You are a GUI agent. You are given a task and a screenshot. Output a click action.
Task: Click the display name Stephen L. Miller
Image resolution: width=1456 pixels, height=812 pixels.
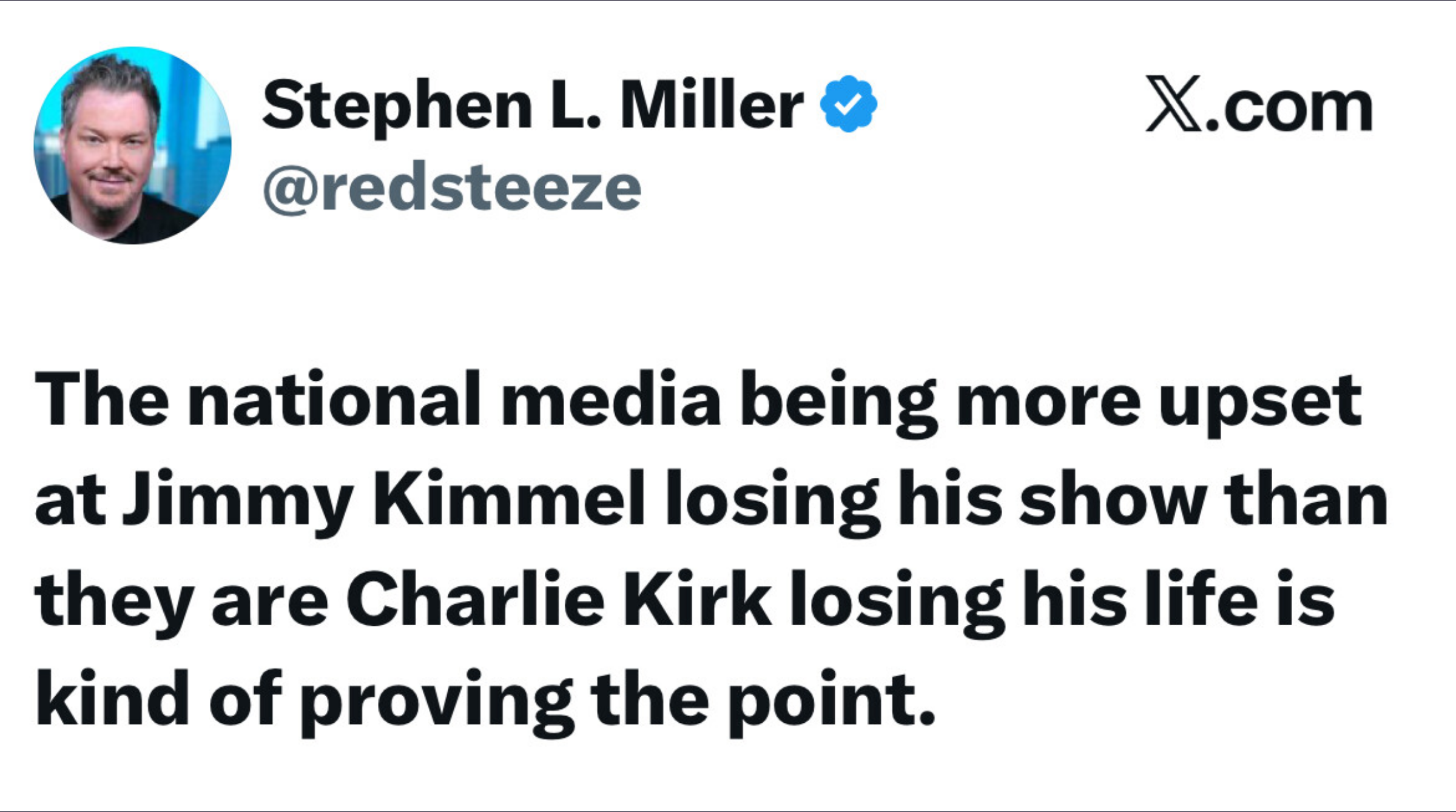[533, 105]
